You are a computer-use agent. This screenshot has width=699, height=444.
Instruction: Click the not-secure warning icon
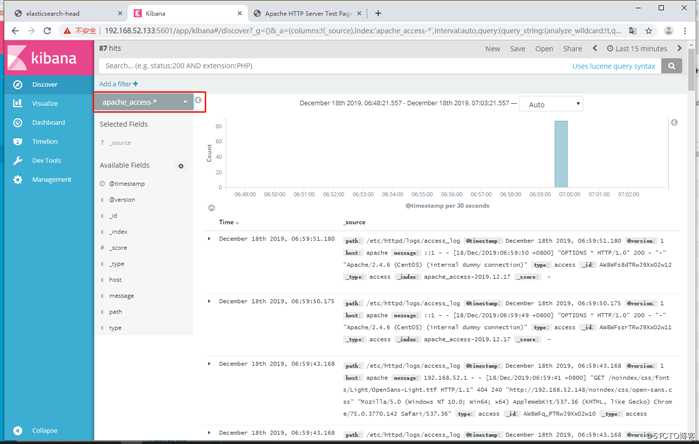[67, 31]
